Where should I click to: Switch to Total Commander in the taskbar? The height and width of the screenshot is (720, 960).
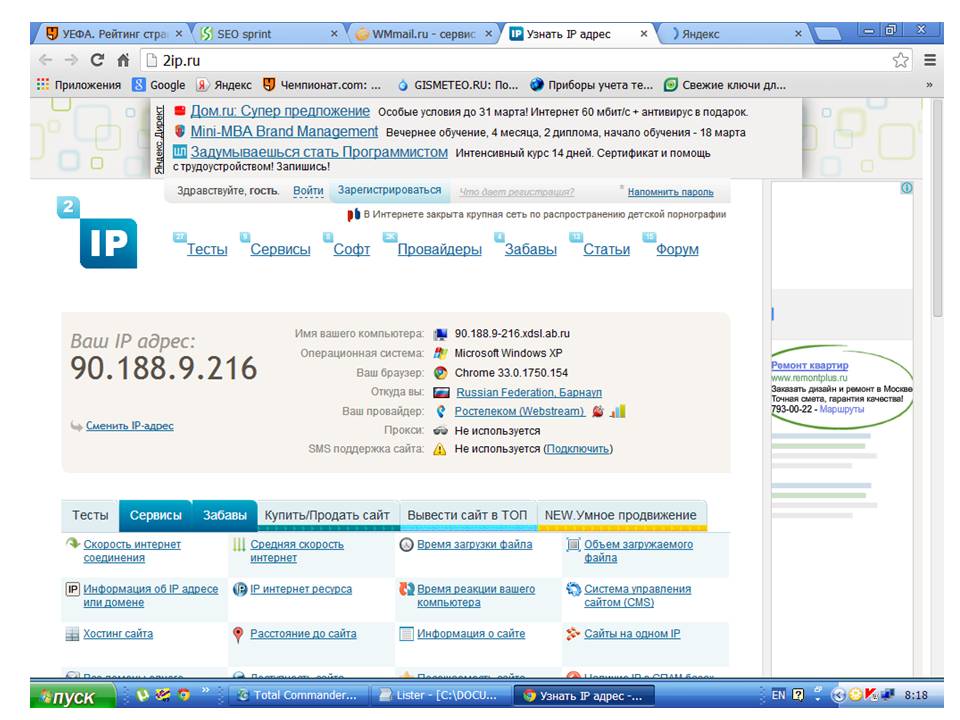298,696
